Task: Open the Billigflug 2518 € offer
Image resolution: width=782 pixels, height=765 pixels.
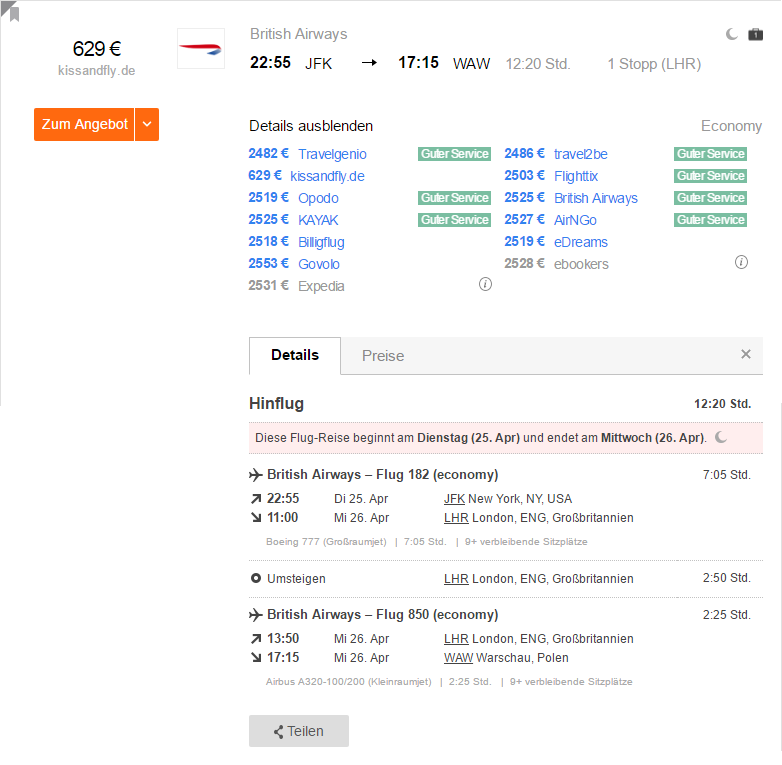Action: (297, 242)
